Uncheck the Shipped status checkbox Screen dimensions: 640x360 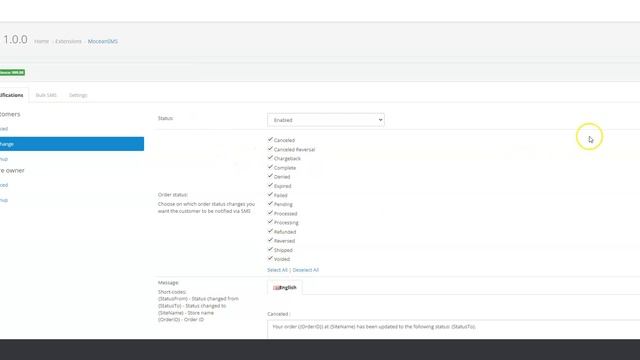[x=270, y=249]
